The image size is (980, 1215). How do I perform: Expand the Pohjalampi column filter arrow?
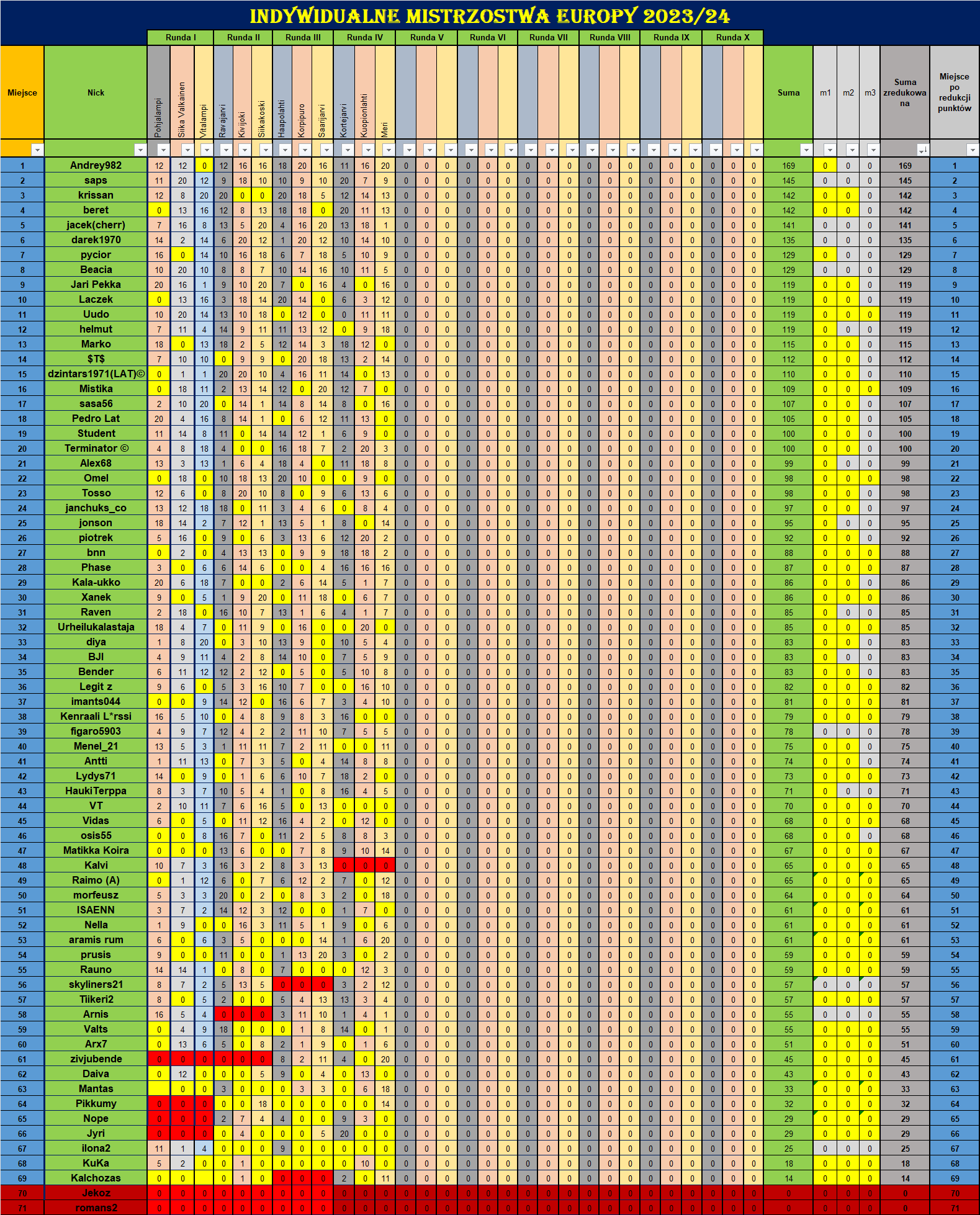click(163, 150)
